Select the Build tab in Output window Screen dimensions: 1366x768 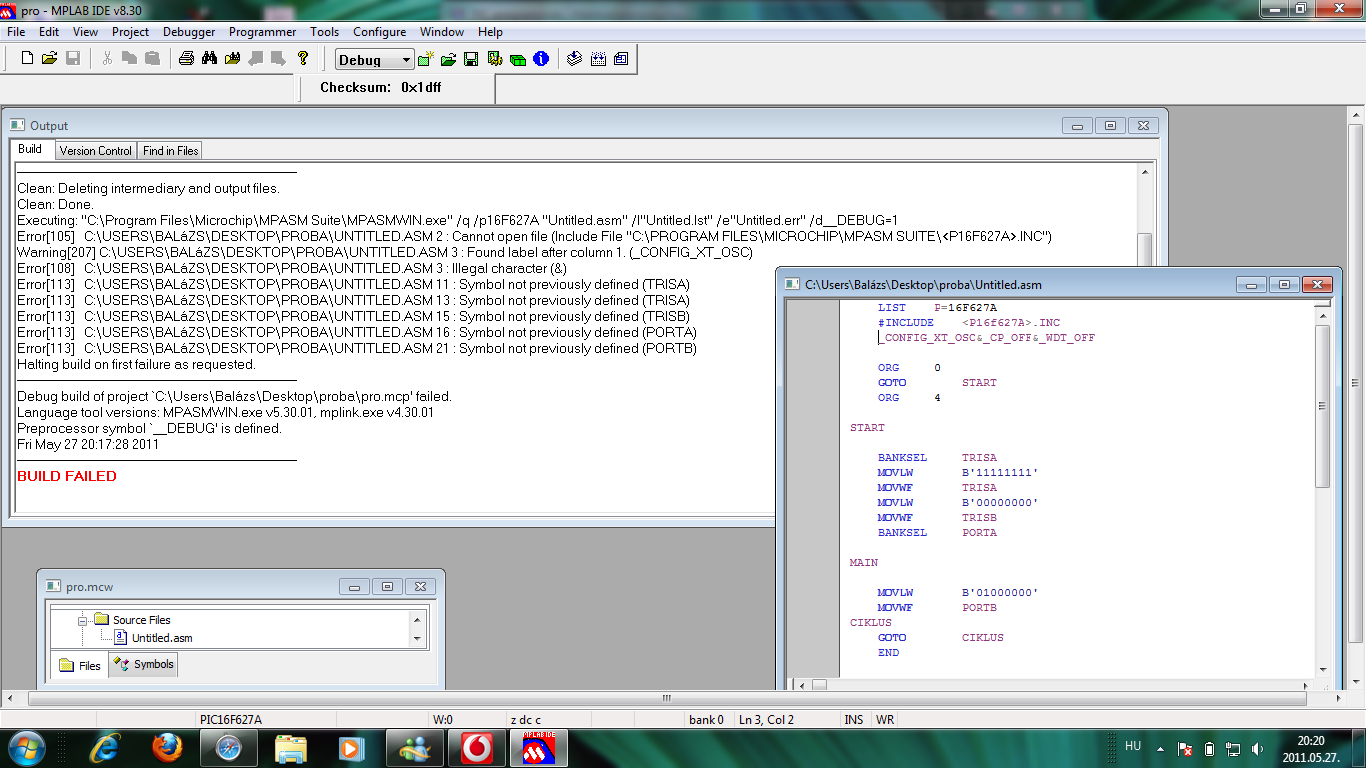click(30, 149)
